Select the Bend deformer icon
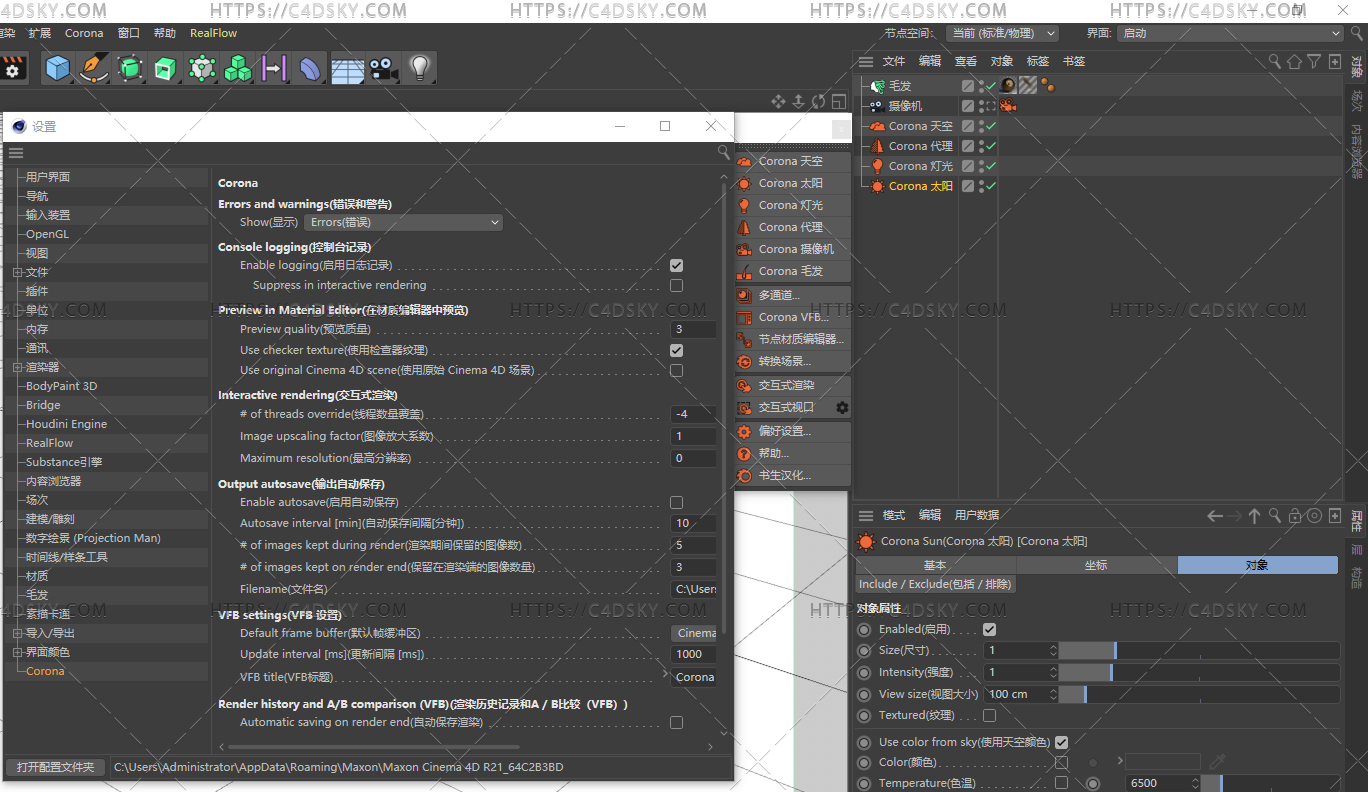The height and width of the screenshot is (792, 1368). pyautogui.click(x=310, y=68)
